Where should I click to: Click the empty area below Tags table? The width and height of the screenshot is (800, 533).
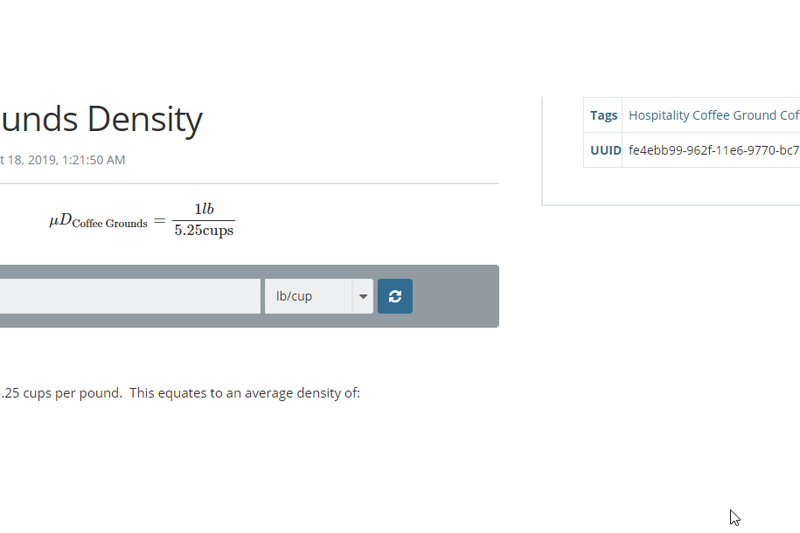pyautogui.click(x=670, y=186)
